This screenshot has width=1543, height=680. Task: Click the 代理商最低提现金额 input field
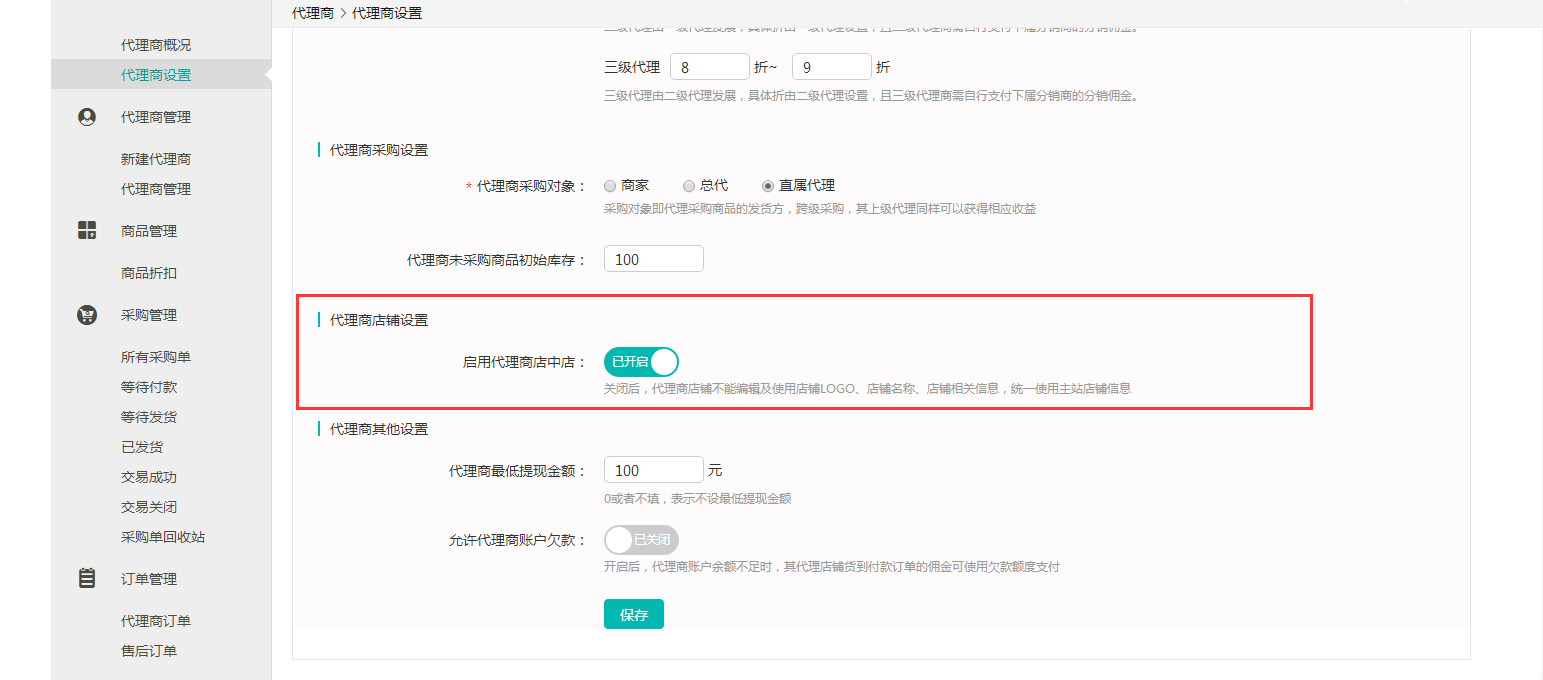pyautogui.click(x=653, y=470)
